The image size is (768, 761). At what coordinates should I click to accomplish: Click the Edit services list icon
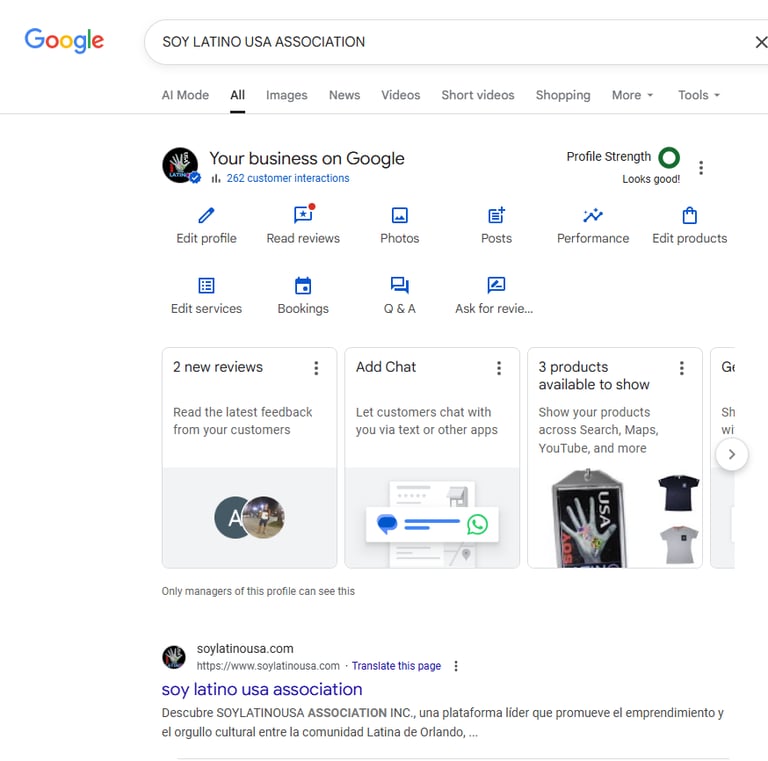point(206,285)
